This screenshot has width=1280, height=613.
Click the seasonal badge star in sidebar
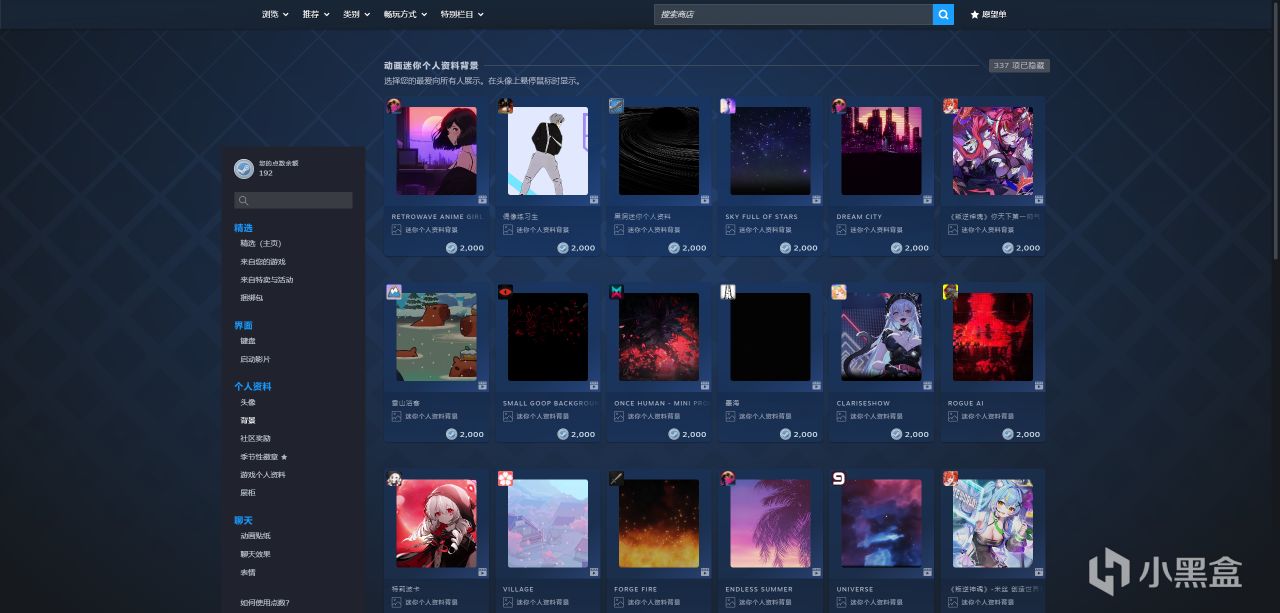(x=283, y=457)
